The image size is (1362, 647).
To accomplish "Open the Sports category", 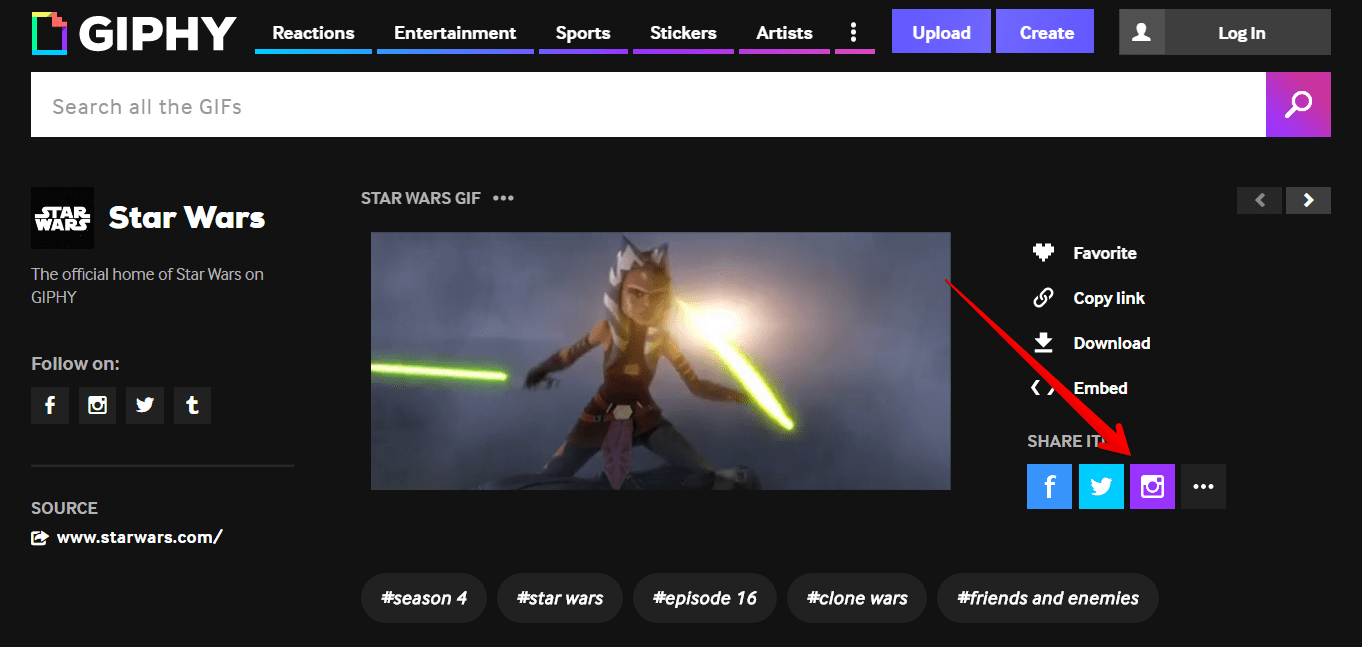I will coord(583,33).
